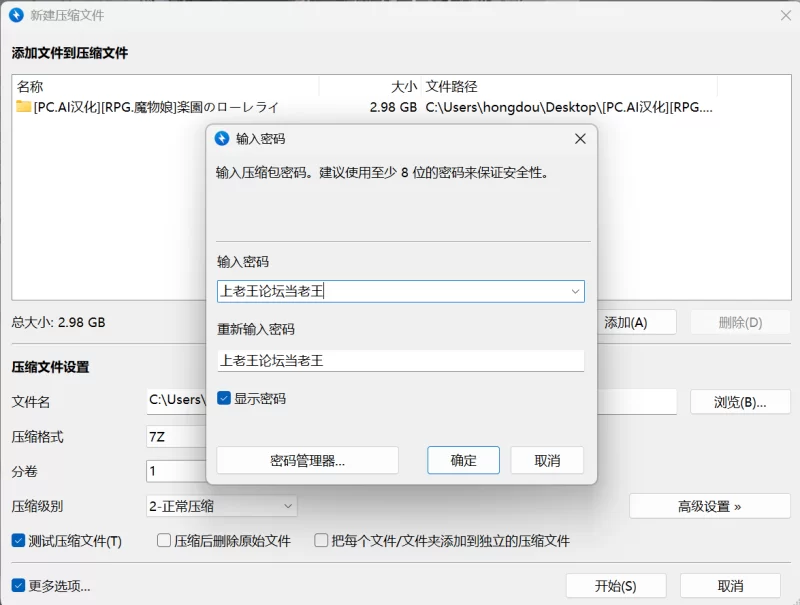Viewport: 800px width, 605px height.
Task: Click the 大小 column header
Action: (x=370, y=86)
